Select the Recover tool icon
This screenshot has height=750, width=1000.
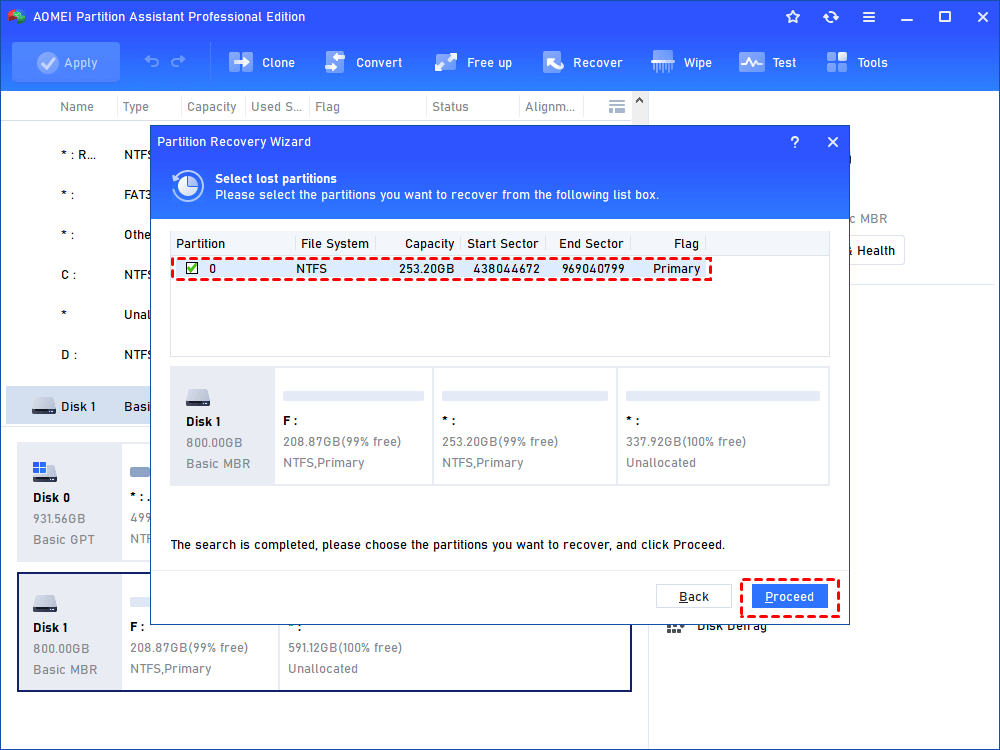pos(553,62)
